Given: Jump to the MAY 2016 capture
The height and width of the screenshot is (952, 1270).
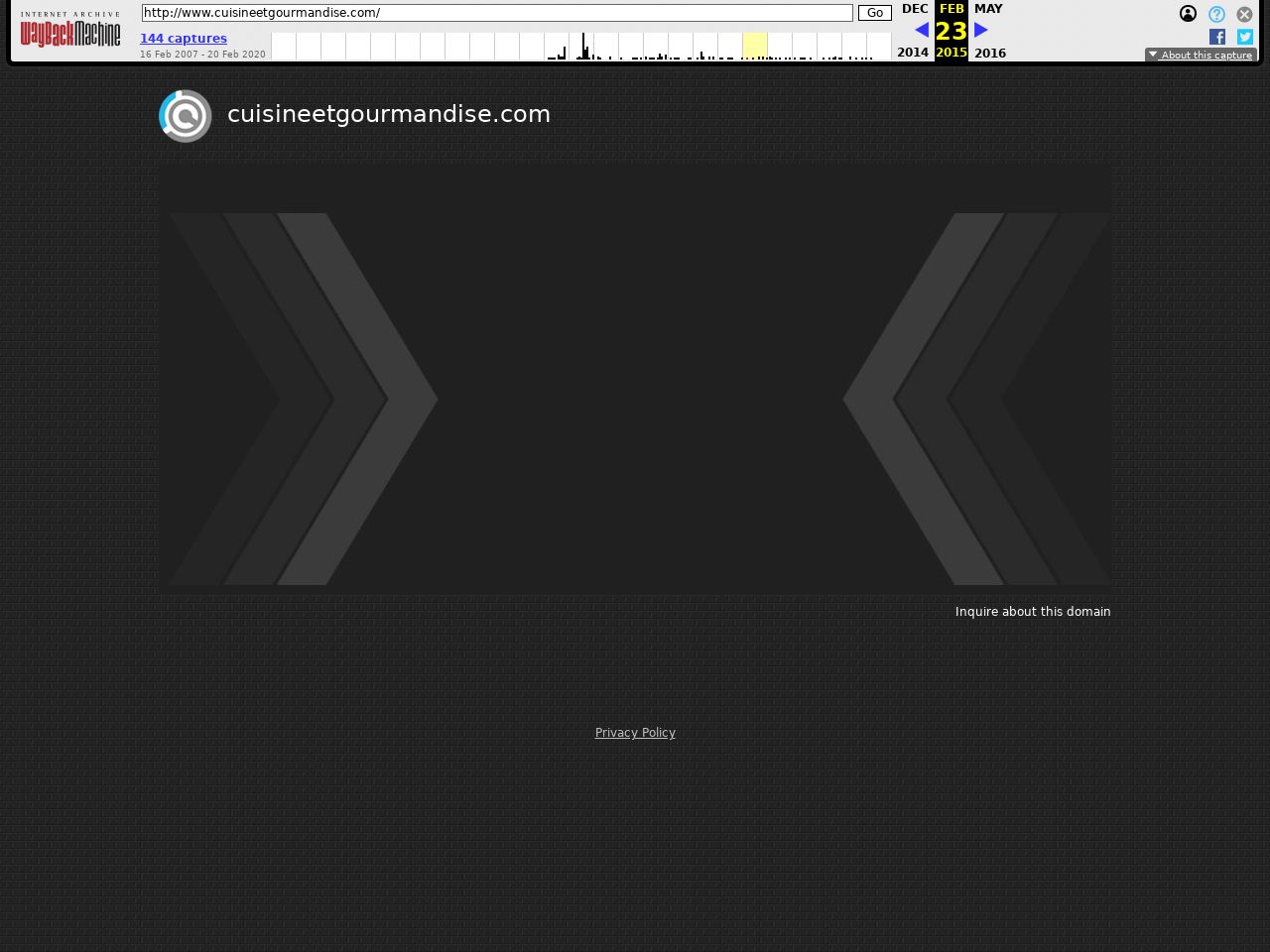Looking at the screenshot, I should pyautogui.click(x=988, y=9).
